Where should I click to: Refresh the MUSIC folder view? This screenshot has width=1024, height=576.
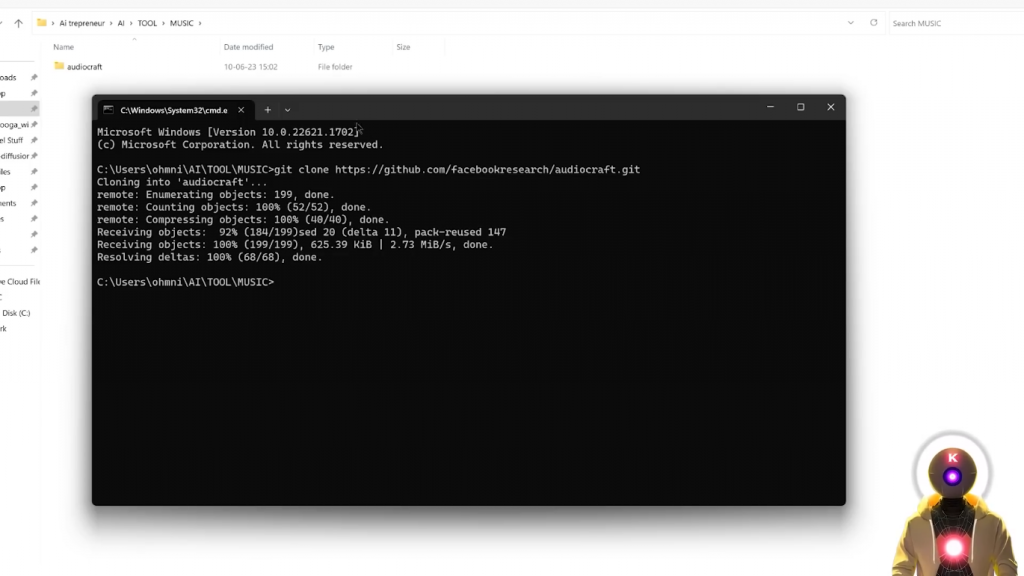pos(873,23)
